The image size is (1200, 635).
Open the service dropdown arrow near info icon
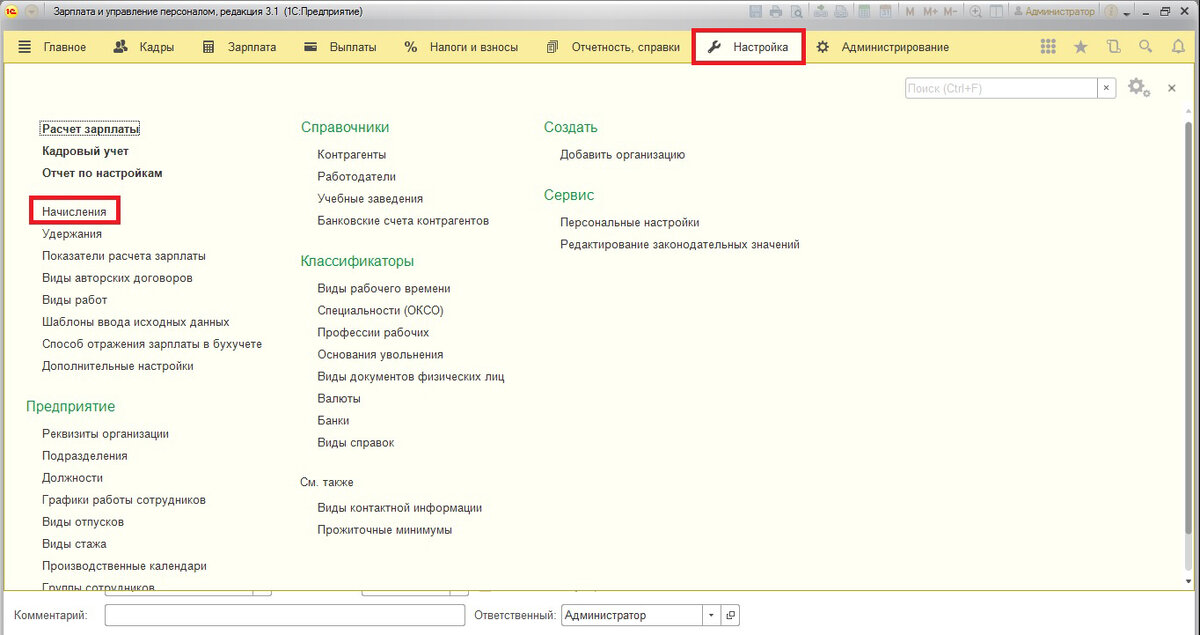[1127, 13]
